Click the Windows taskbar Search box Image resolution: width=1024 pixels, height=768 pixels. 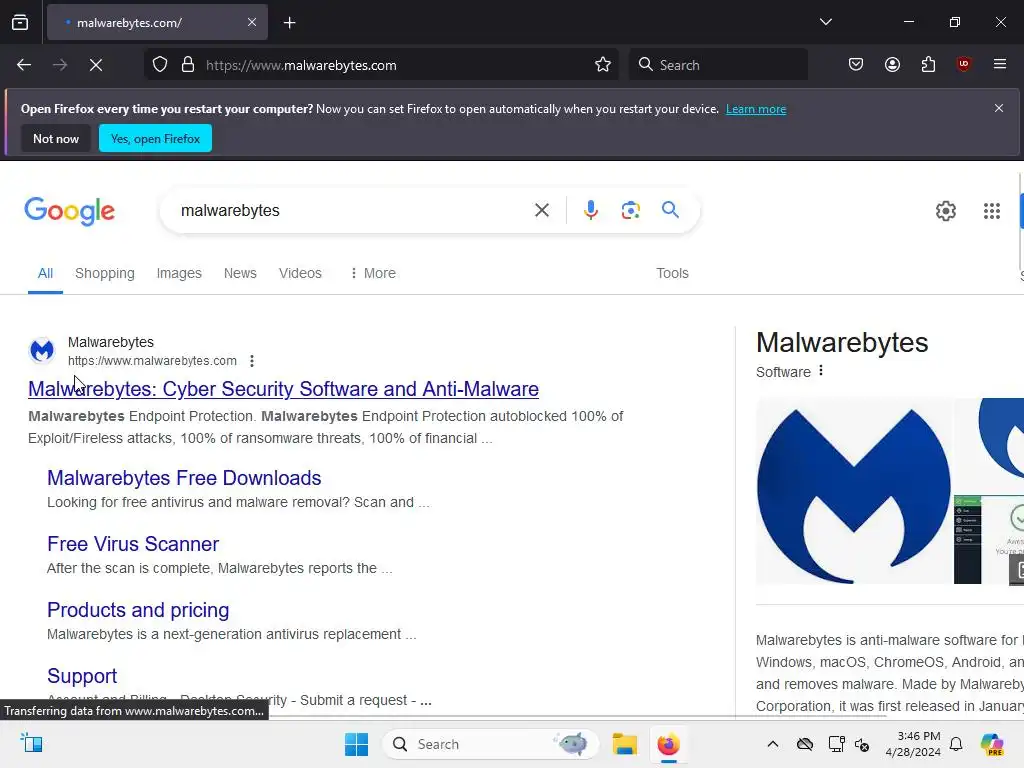click(491, 744)
